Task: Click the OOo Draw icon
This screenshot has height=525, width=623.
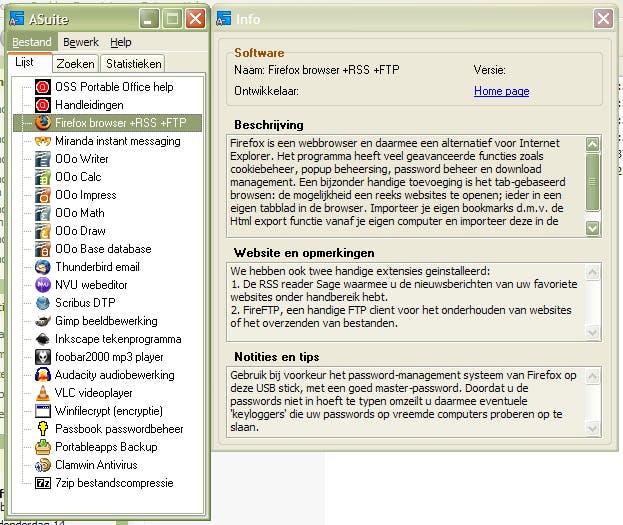Action: click(43, 231)
